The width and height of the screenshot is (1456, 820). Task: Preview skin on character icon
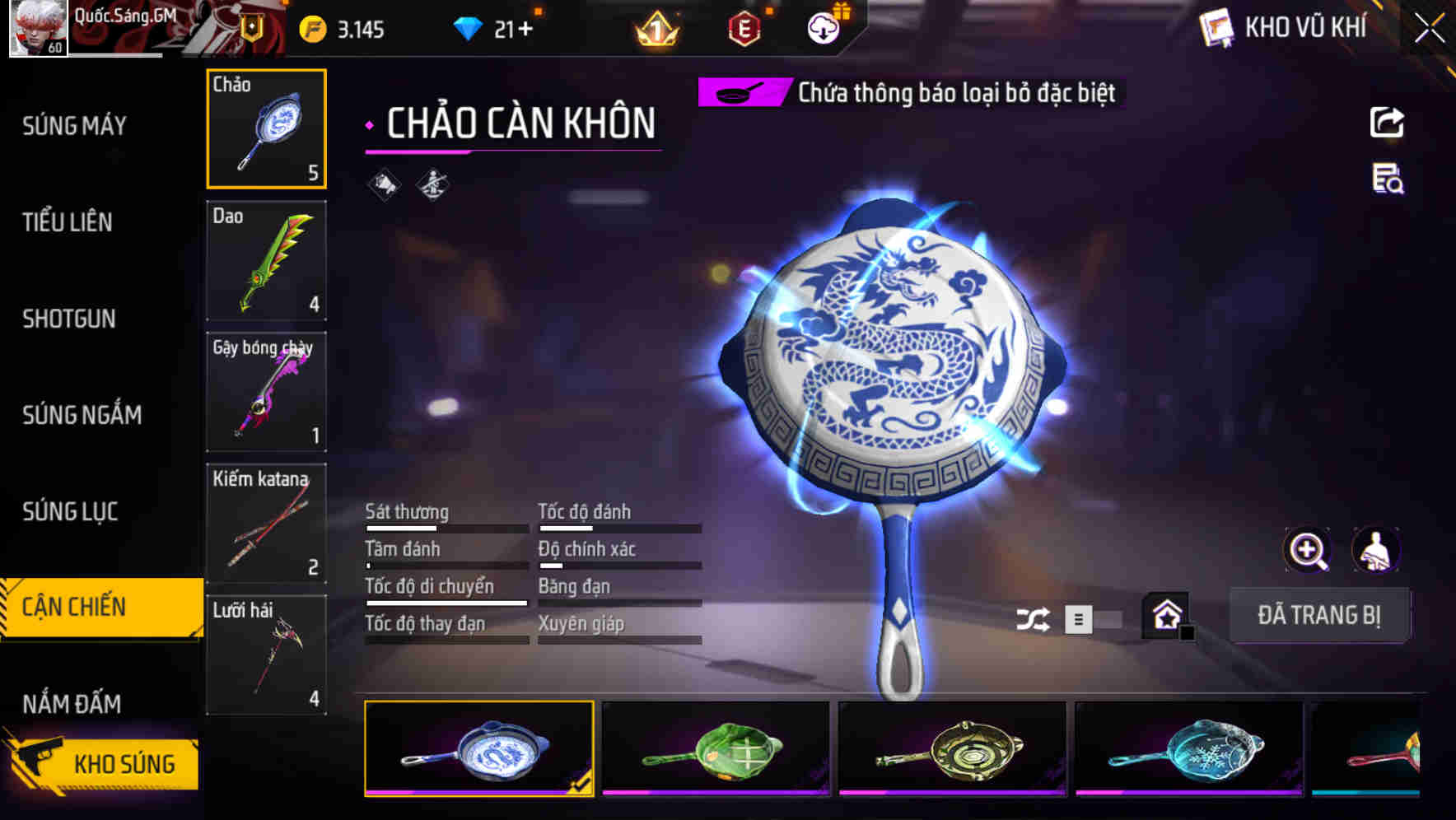click(x=1375, y=550)
